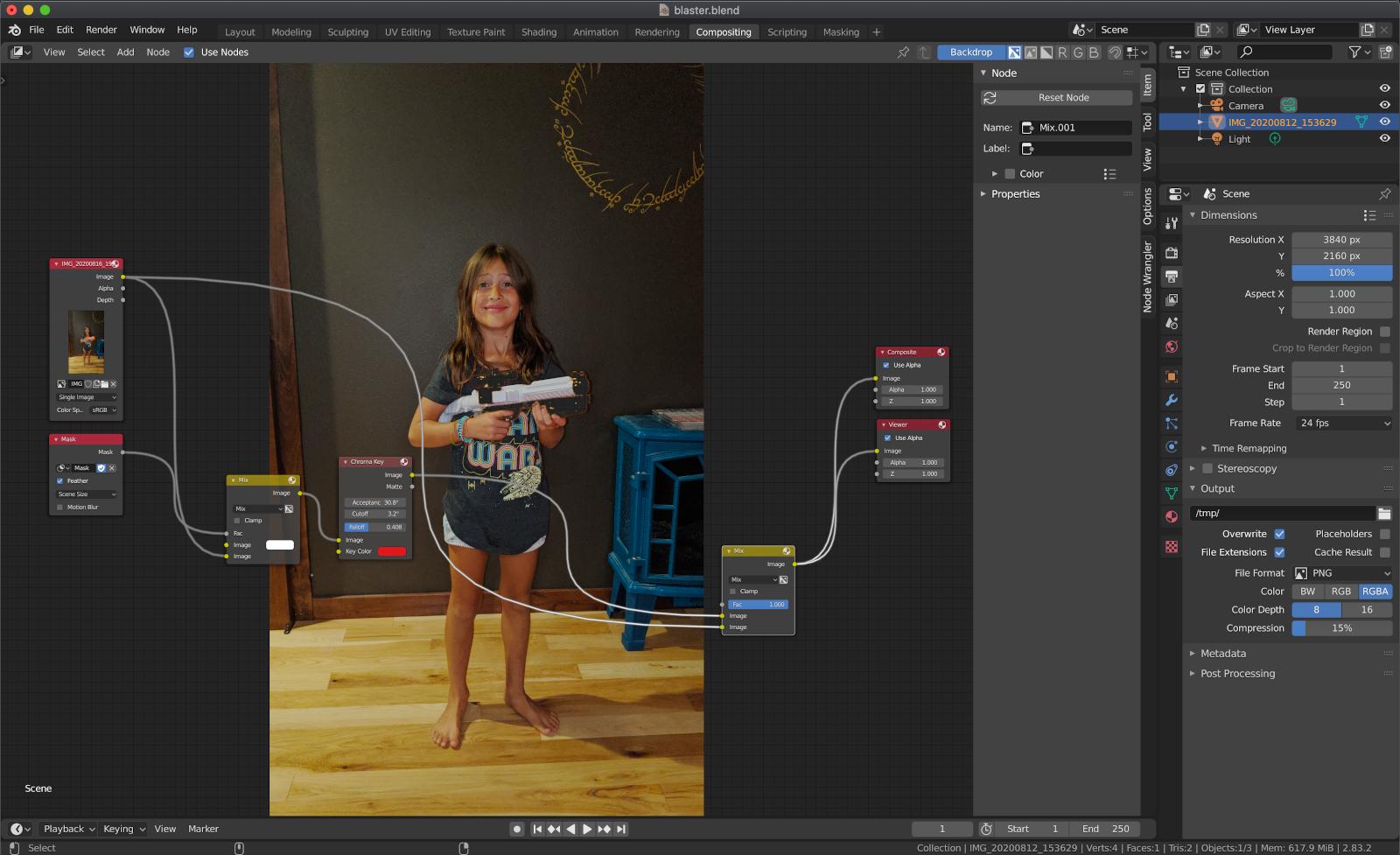
Task: Enable Placeholders checkbox
Action: (x=1384, y=534)
